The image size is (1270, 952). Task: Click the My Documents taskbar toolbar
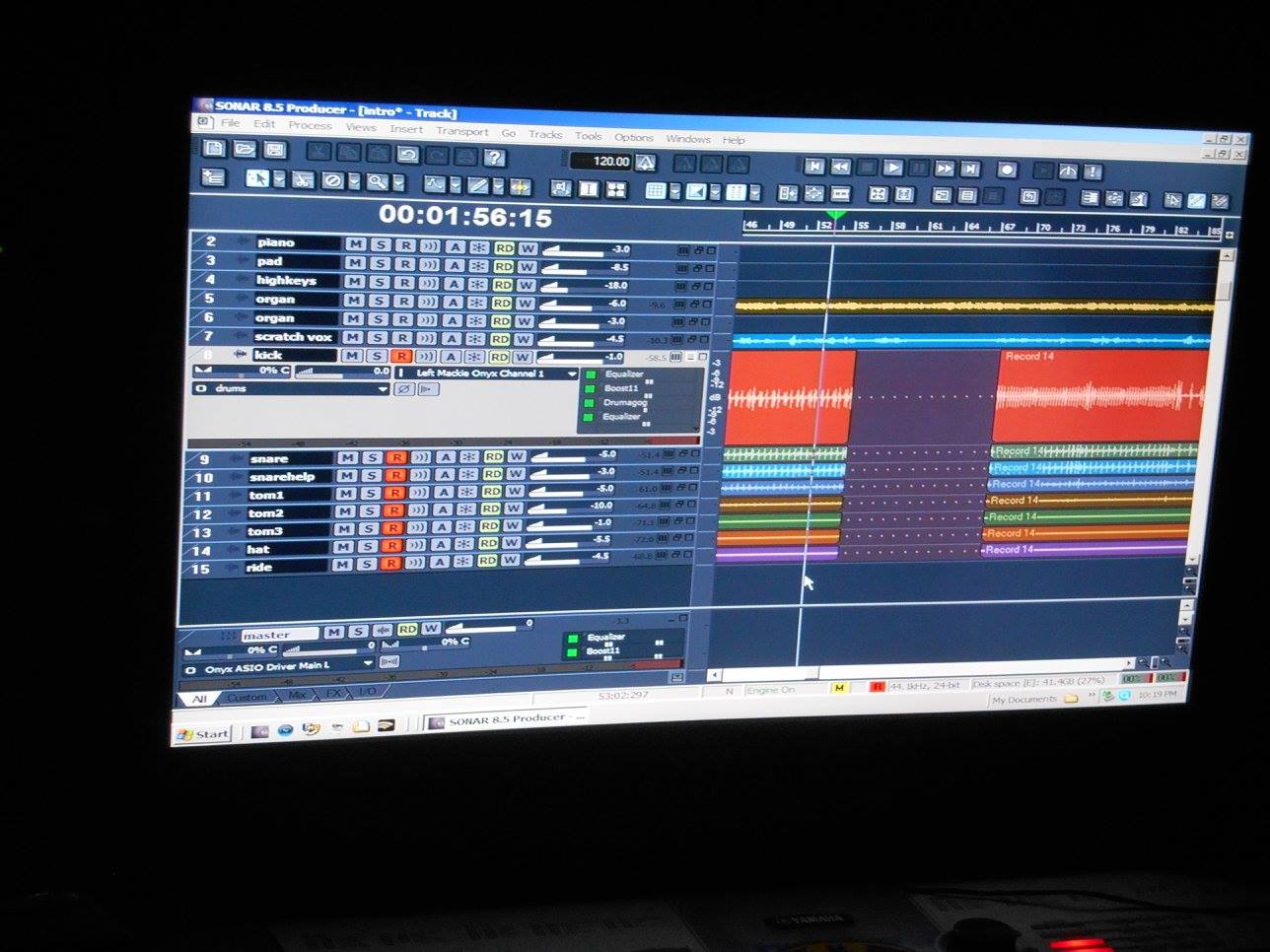(x=1024, y=700)
